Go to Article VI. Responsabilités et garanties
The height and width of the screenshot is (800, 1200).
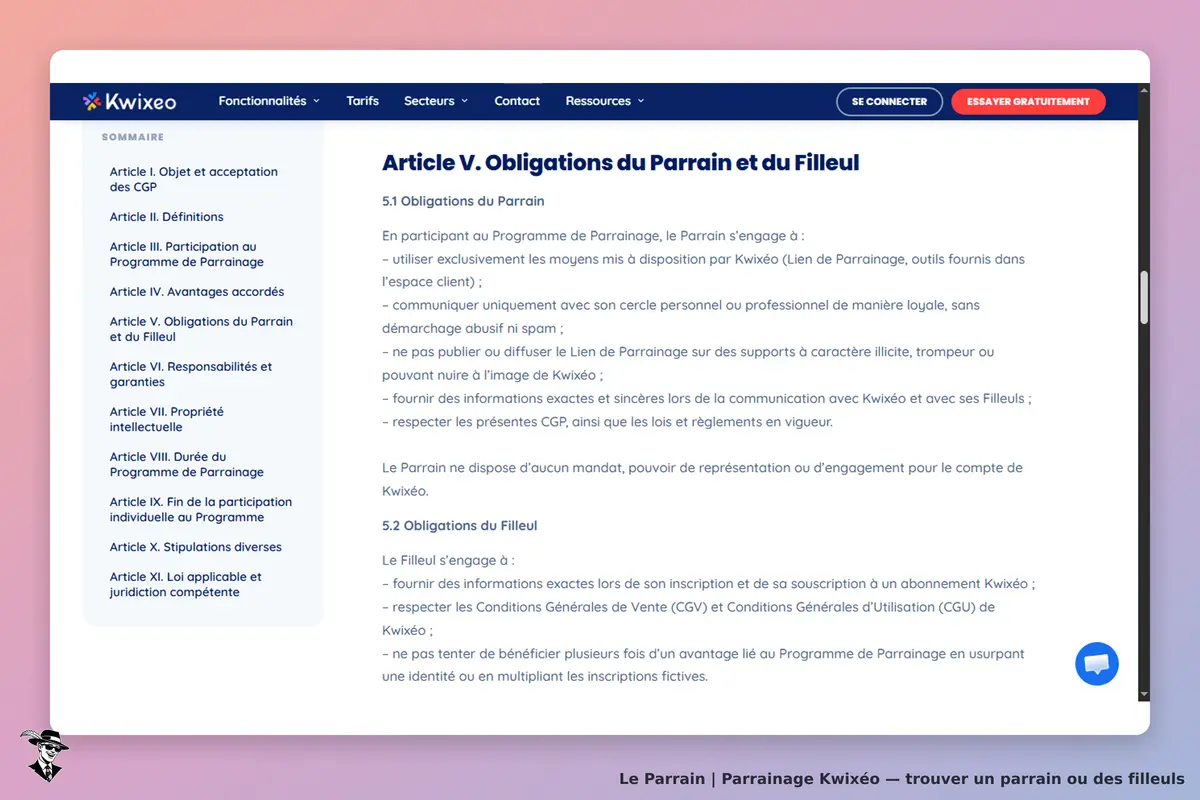point(191,374)
